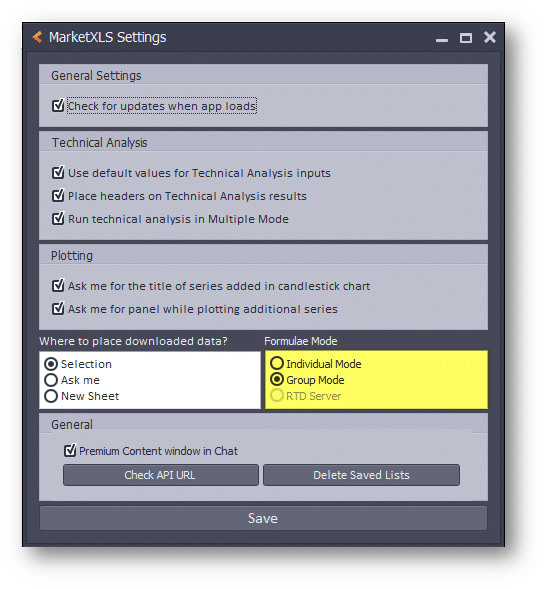Close the MarketXLS Settings dialog
The image size is (547, 589).
(490, 37)
